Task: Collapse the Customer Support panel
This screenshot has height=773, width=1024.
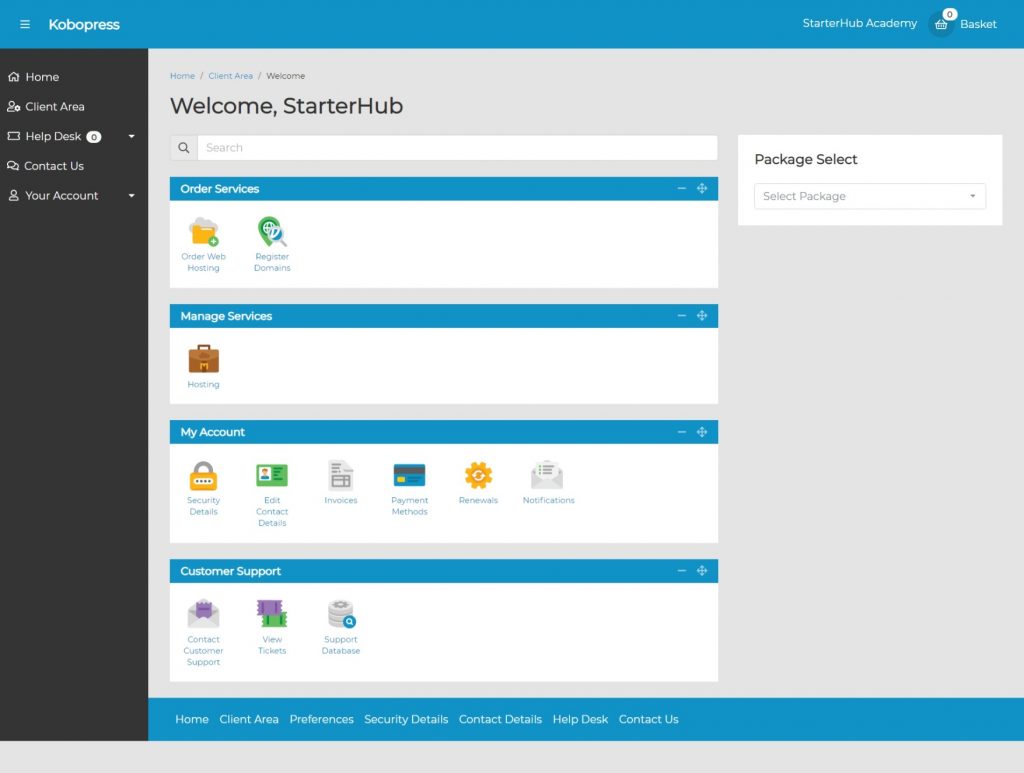Action: pos(682,571)
